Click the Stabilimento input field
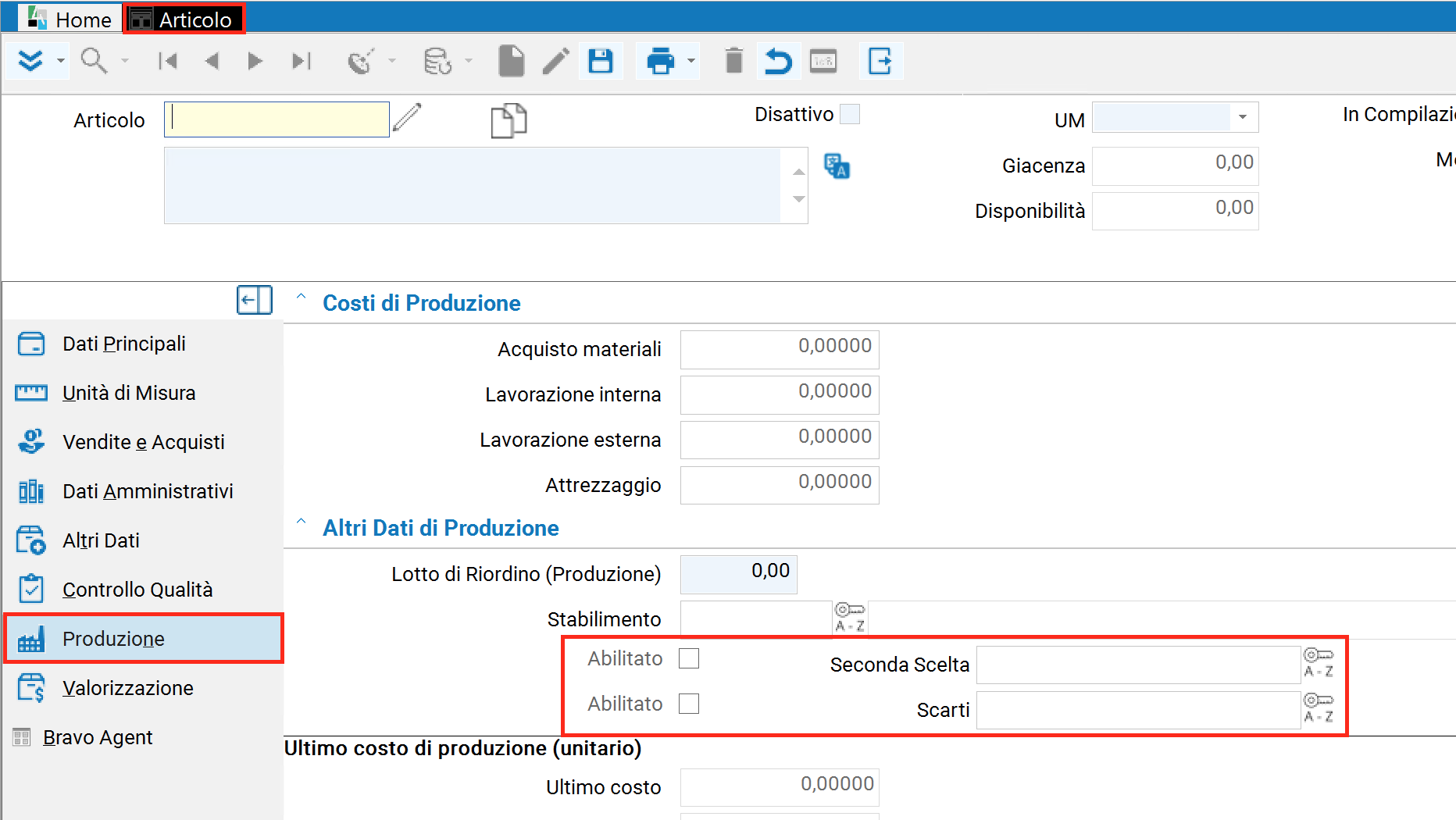1456x820 pixels. coord(755,619)
